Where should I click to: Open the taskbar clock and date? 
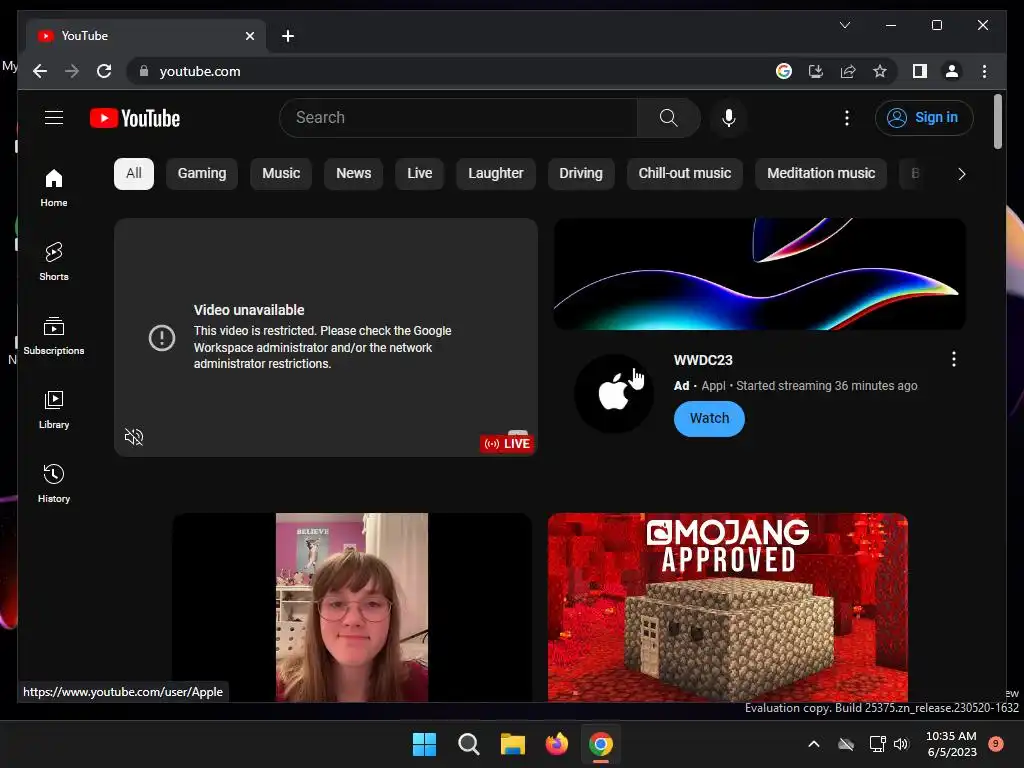(x=952, y=744)
